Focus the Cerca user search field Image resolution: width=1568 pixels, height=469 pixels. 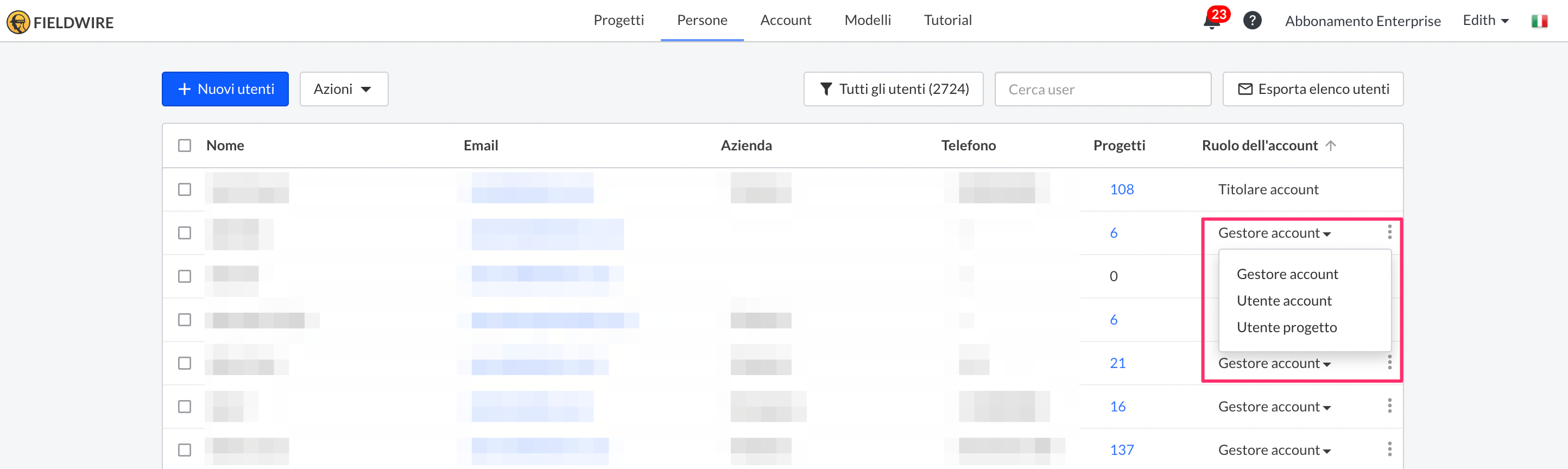pyautogui.click(x=1102, y=89)
